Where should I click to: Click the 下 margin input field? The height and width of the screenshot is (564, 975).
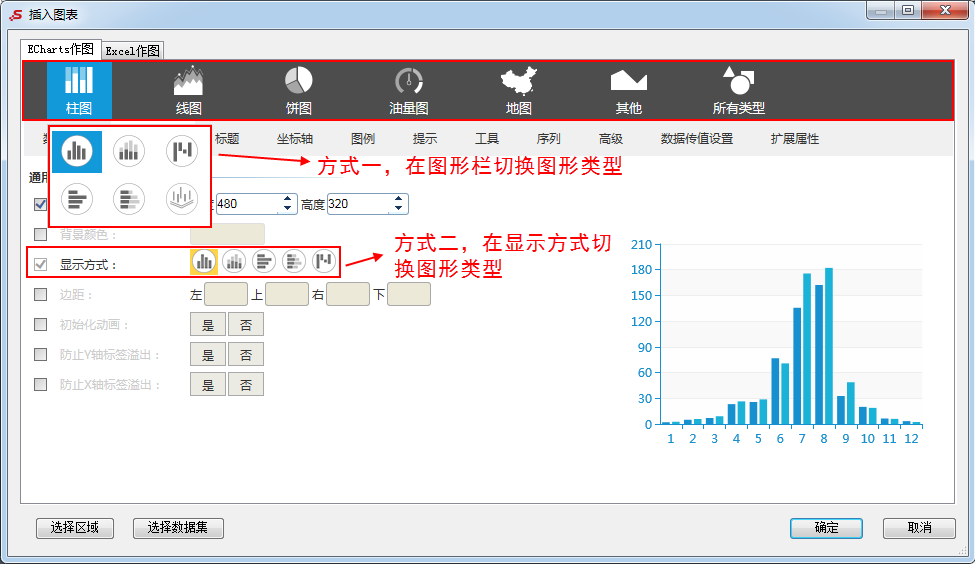(409, 294)
